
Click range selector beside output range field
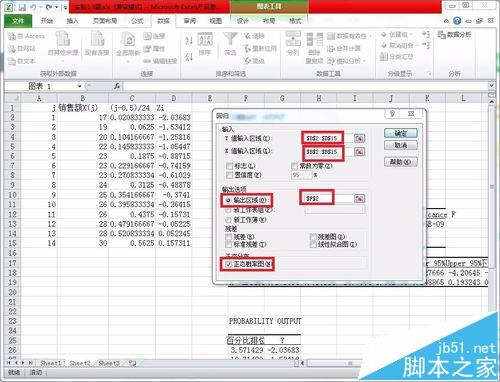point(359,199)
